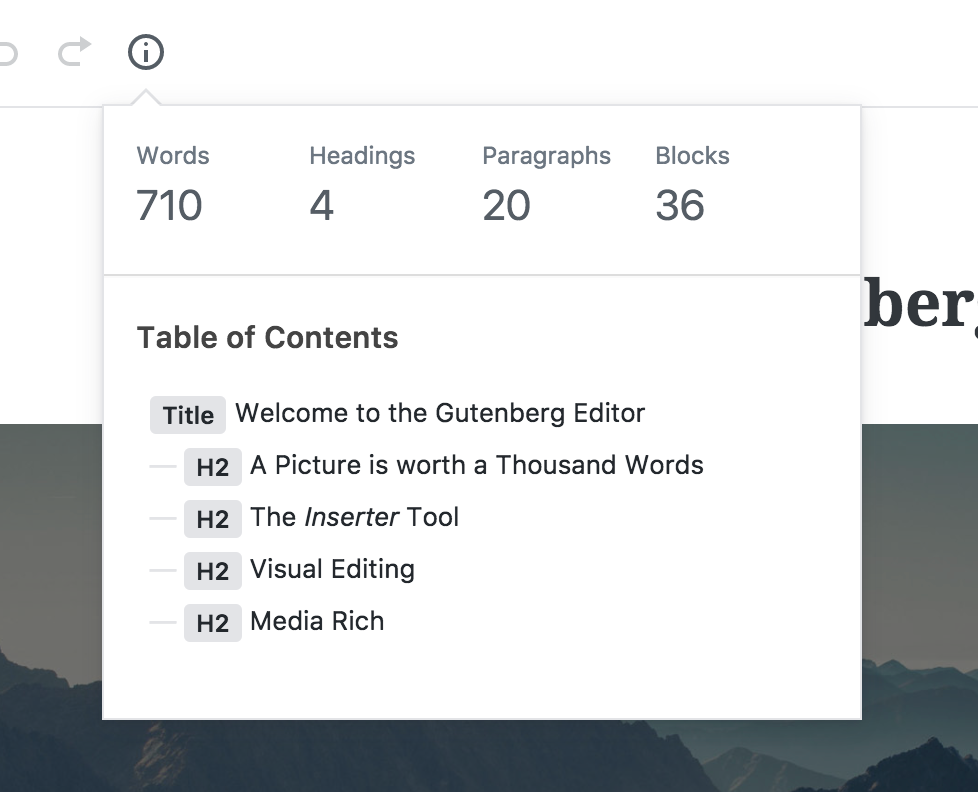Image resolution: width=978 pixels, height=792 pixels.
Task: Click the content information (i) icon
Action: pos(146,52)
